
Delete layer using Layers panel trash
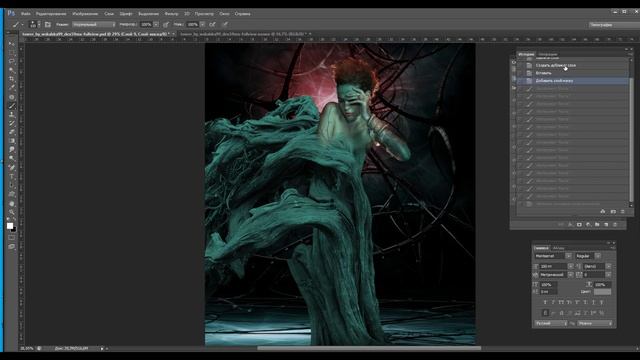point(615,224)
